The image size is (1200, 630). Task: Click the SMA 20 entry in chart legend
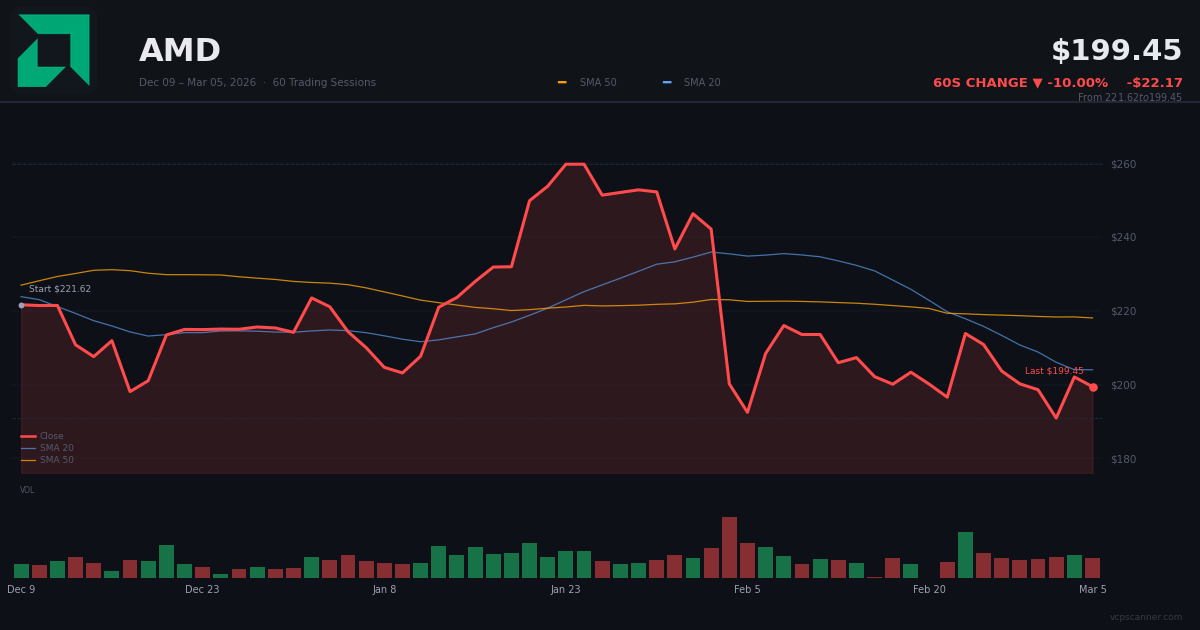pos(47,448)
